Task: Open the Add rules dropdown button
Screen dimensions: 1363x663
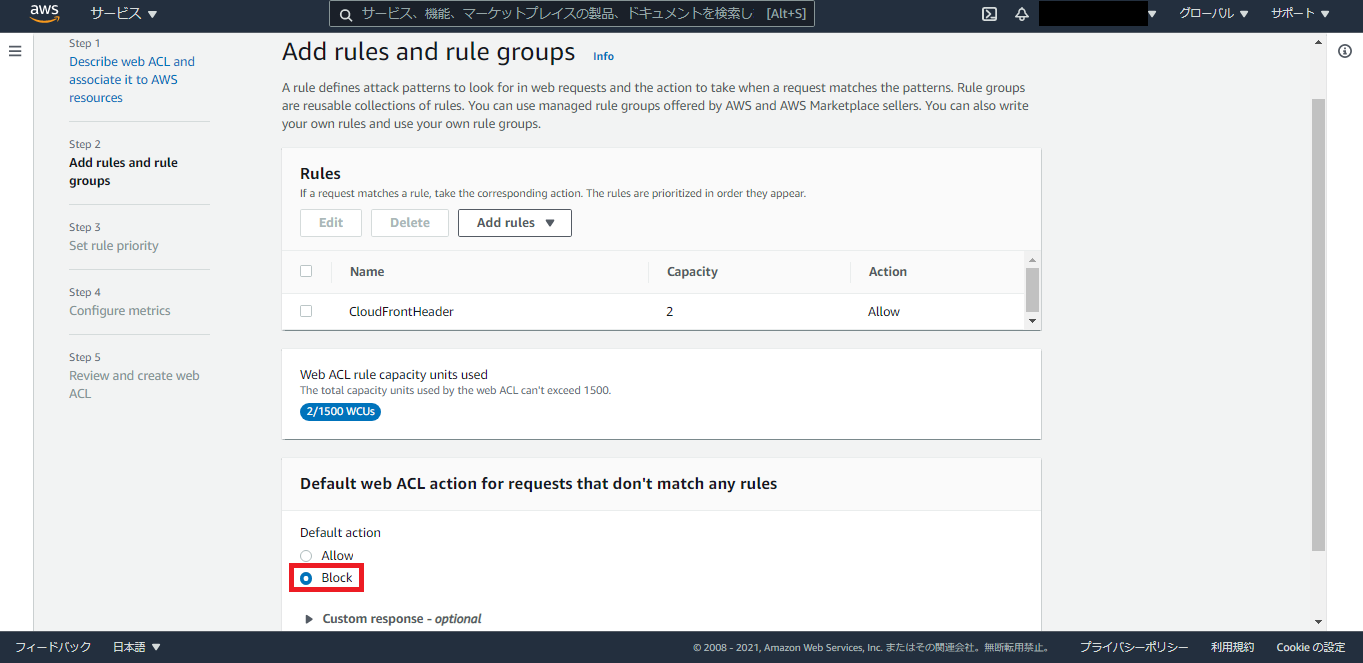Action: [x=515, y=223]
